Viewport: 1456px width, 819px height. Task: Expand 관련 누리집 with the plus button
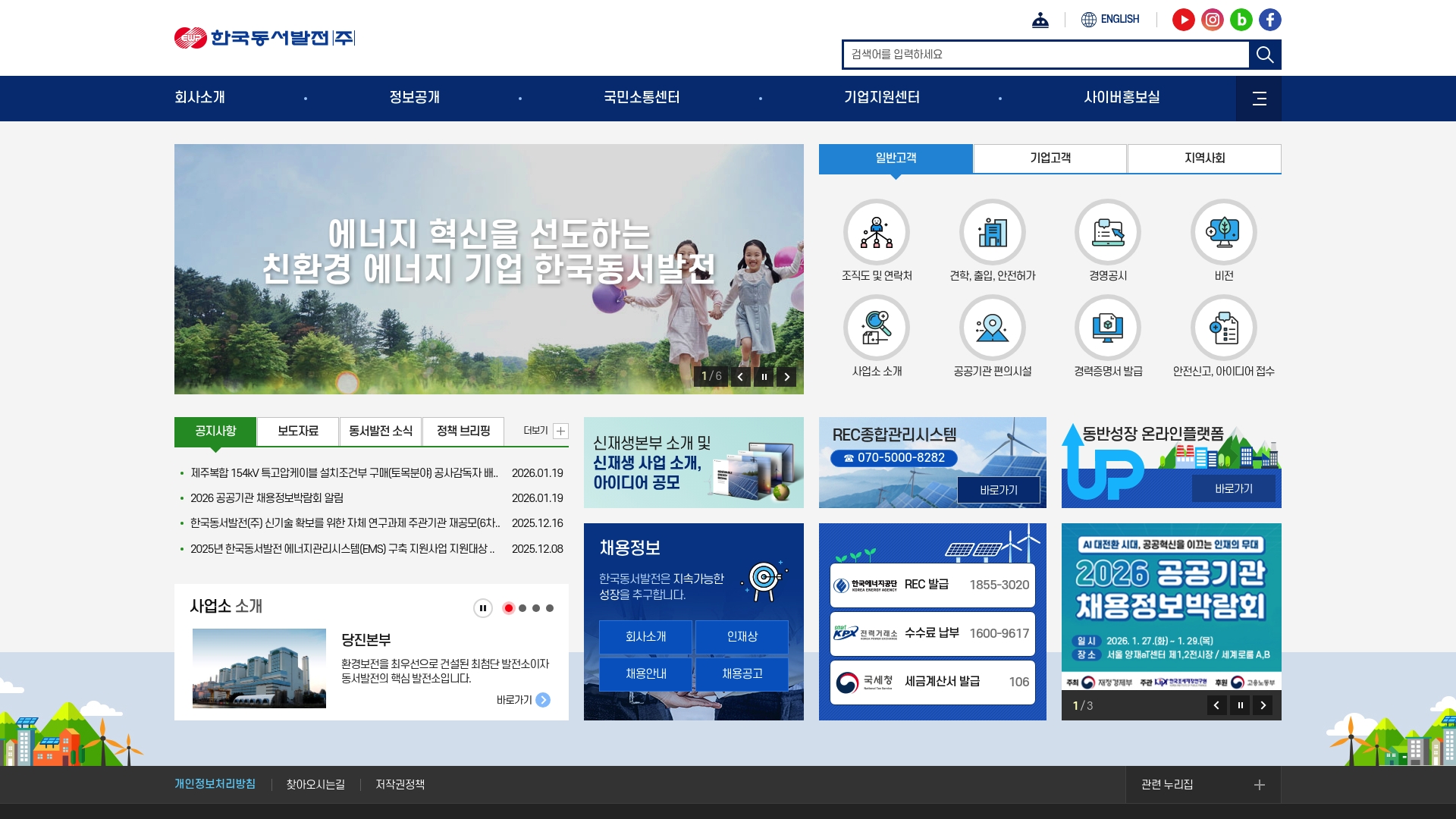pyautogui.click(x=1260, y=785)
